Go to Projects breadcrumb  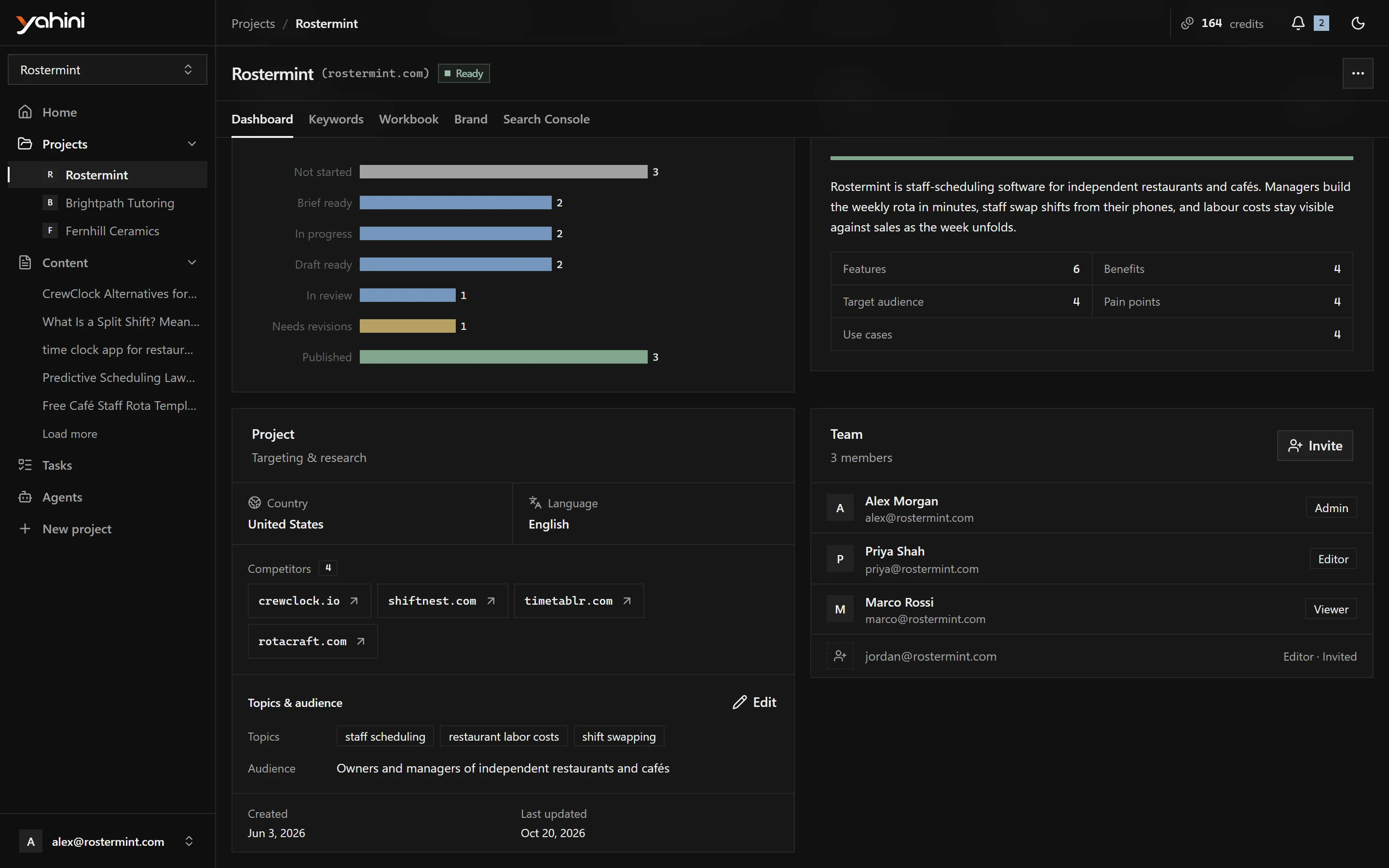click(253, 24)
